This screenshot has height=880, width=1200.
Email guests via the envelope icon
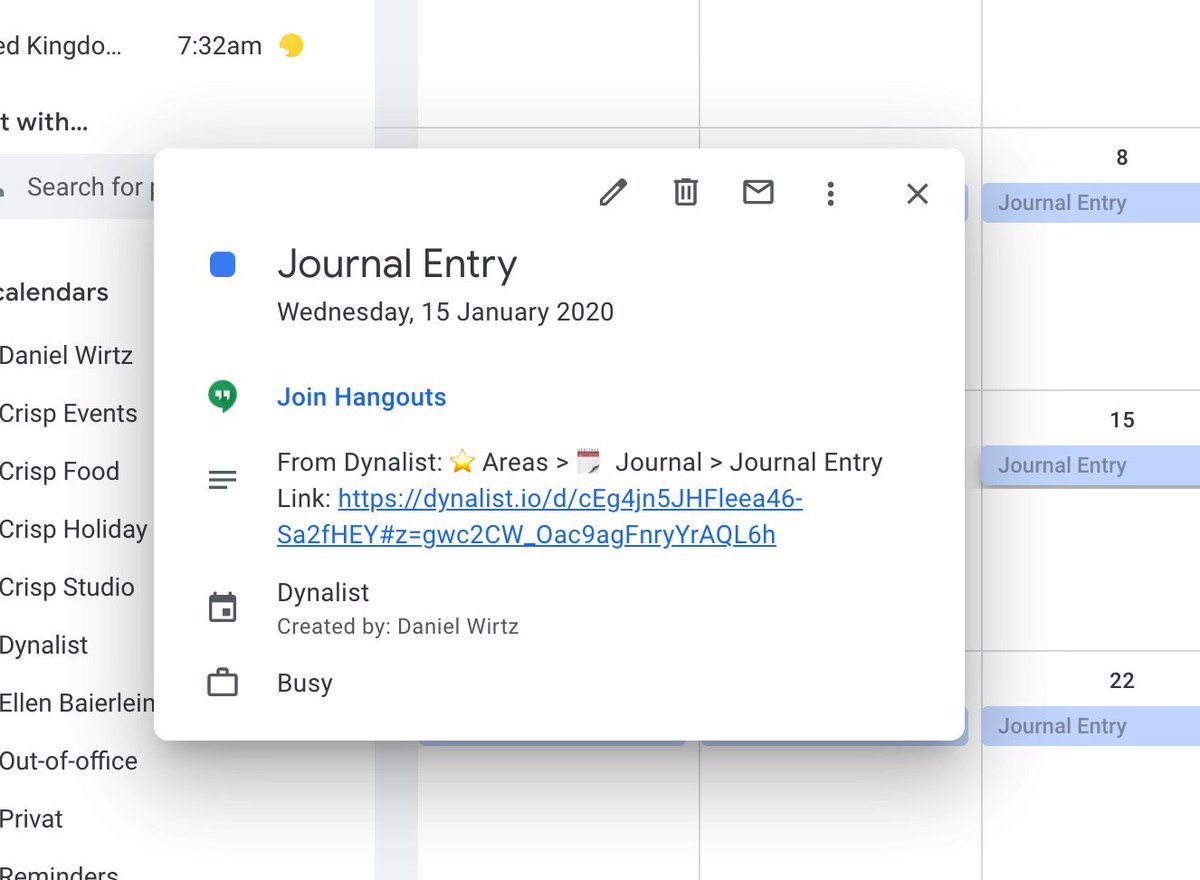(758, 192)
